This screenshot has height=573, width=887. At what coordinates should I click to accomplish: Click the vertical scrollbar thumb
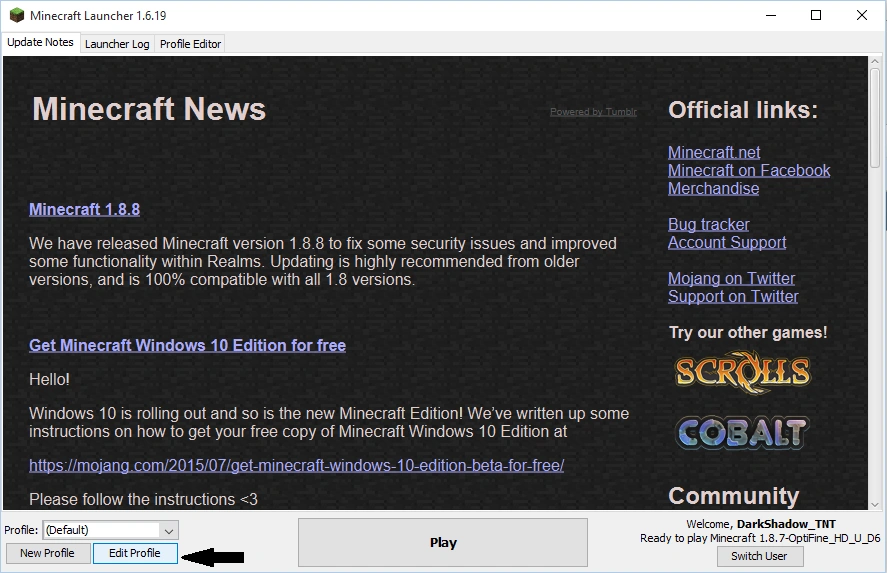(x=875, y=118)
